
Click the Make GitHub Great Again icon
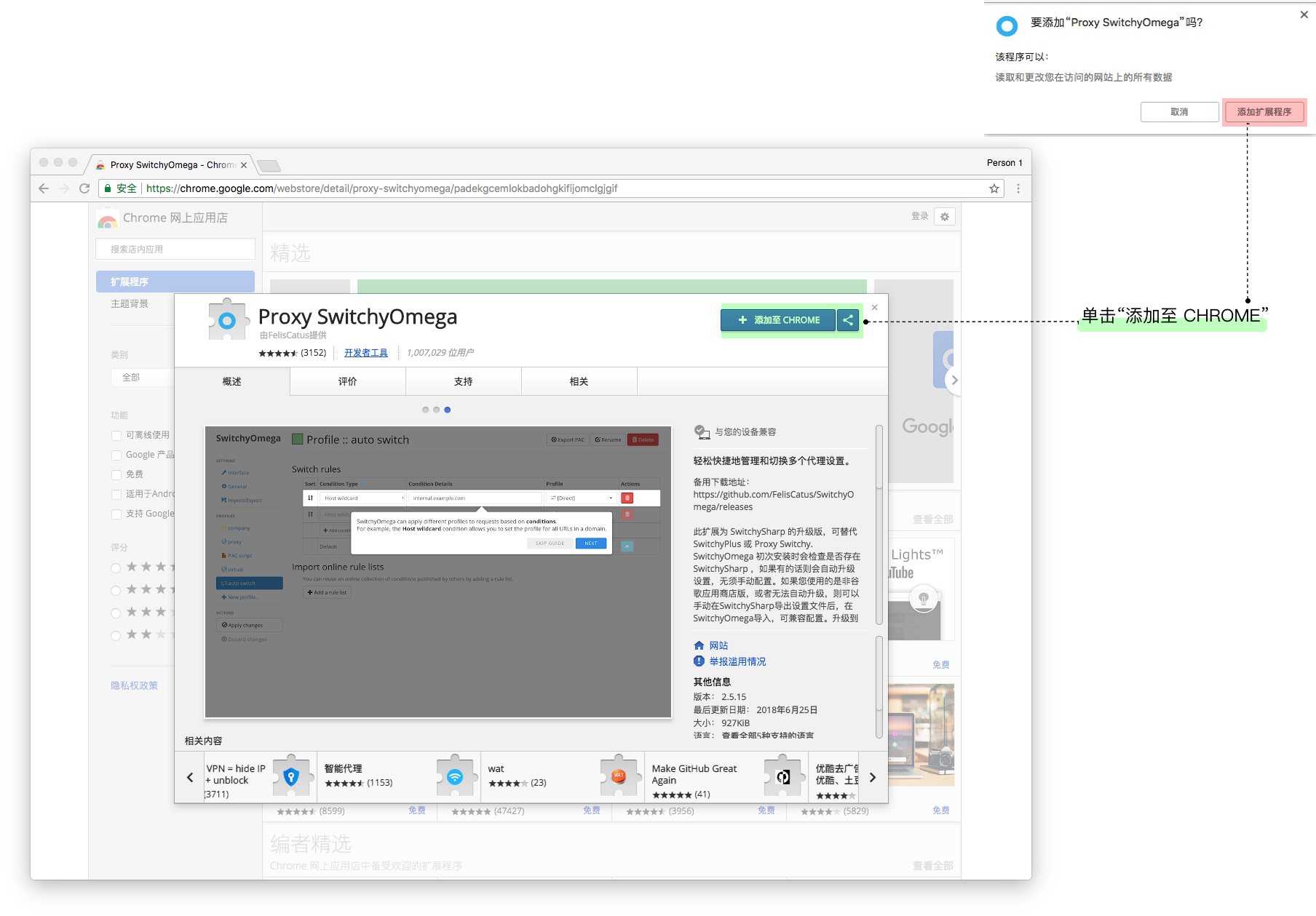(782, 776)
